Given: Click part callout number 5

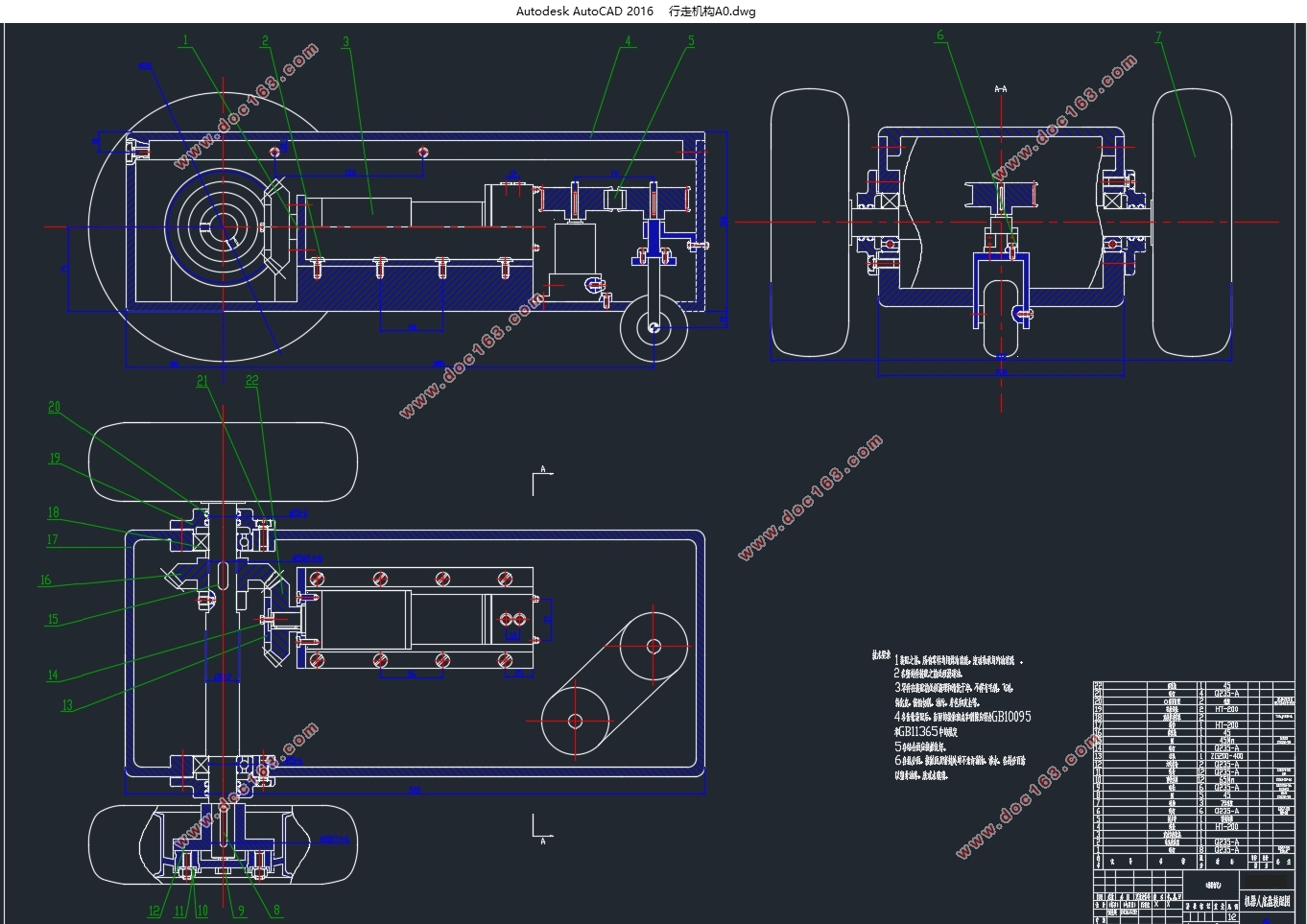Looking at the screenshot, I should [690, 41].
